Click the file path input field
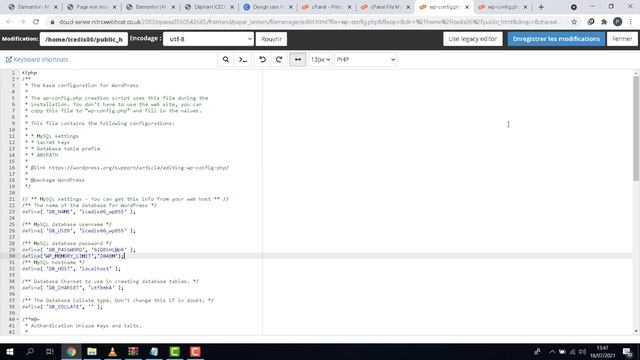Screen dimensions: 640x360 coord(84,39)
